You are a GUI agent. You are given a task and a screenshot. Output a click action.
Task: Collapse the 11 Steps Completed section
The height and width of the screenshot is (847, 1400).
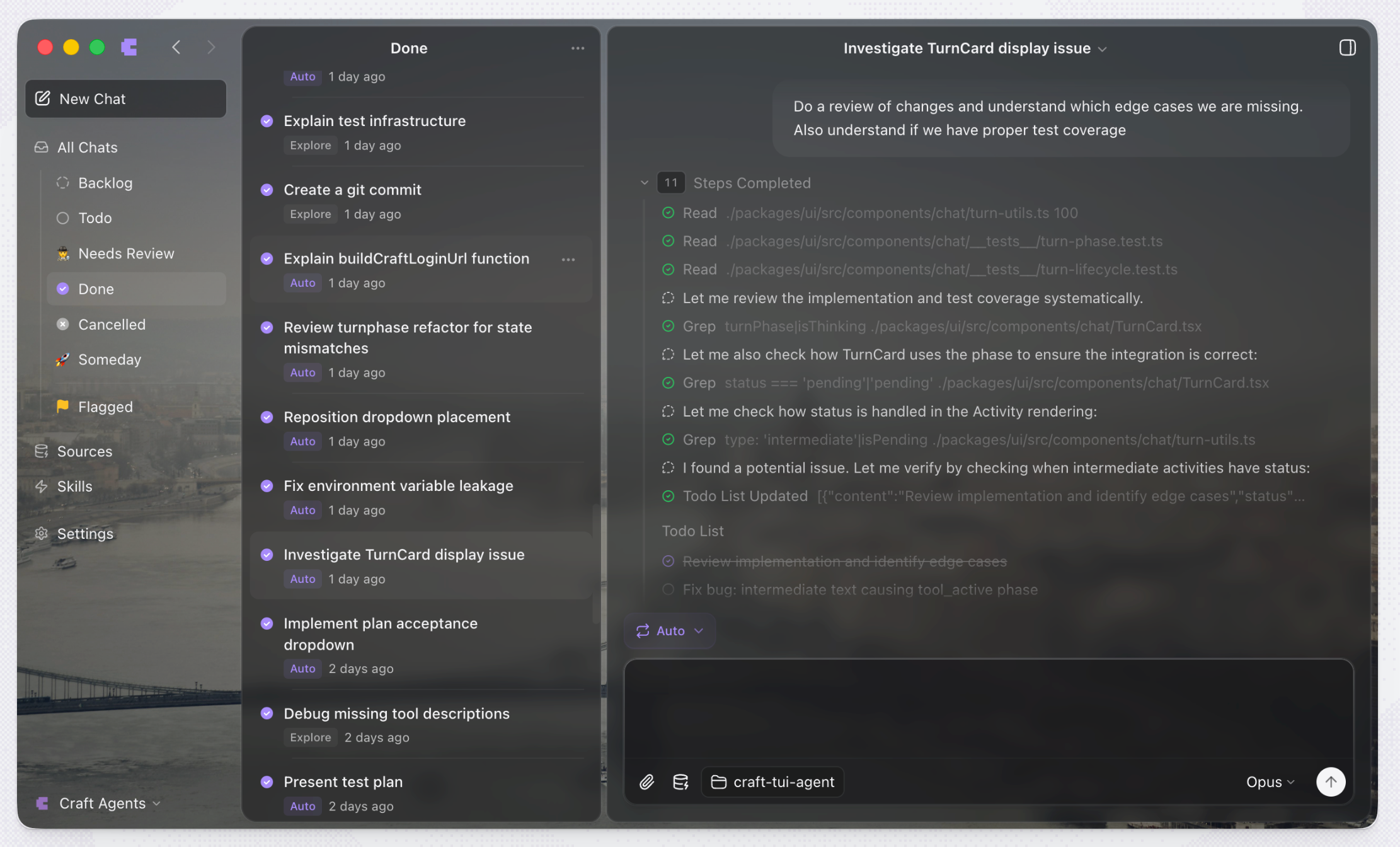[x=644, y=183]
